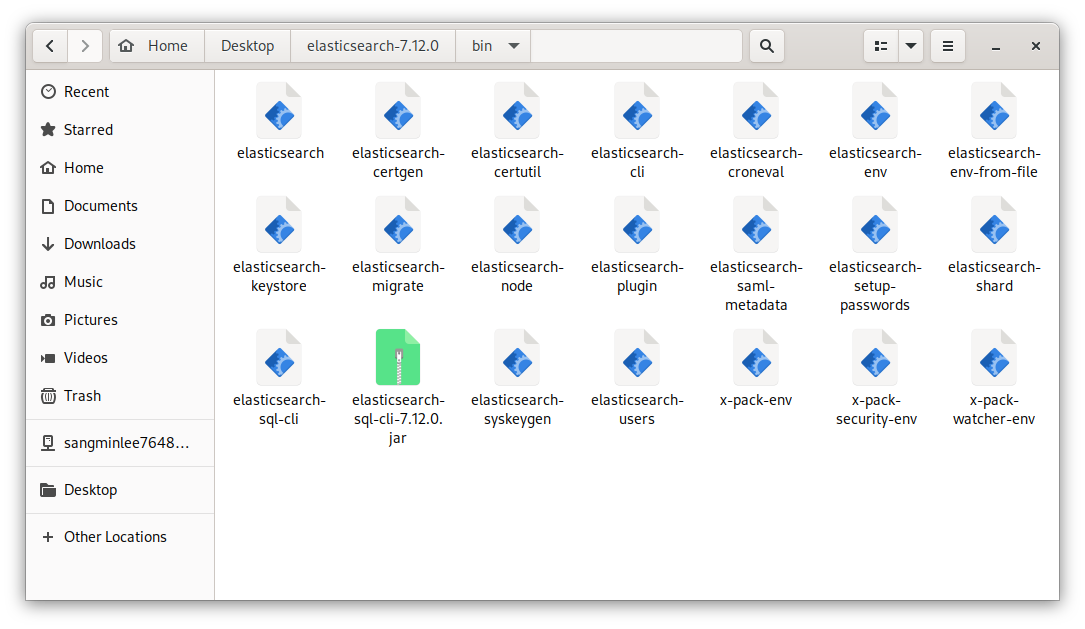Select the elasticsearch-certgen file icon

(x=398, y=111)
